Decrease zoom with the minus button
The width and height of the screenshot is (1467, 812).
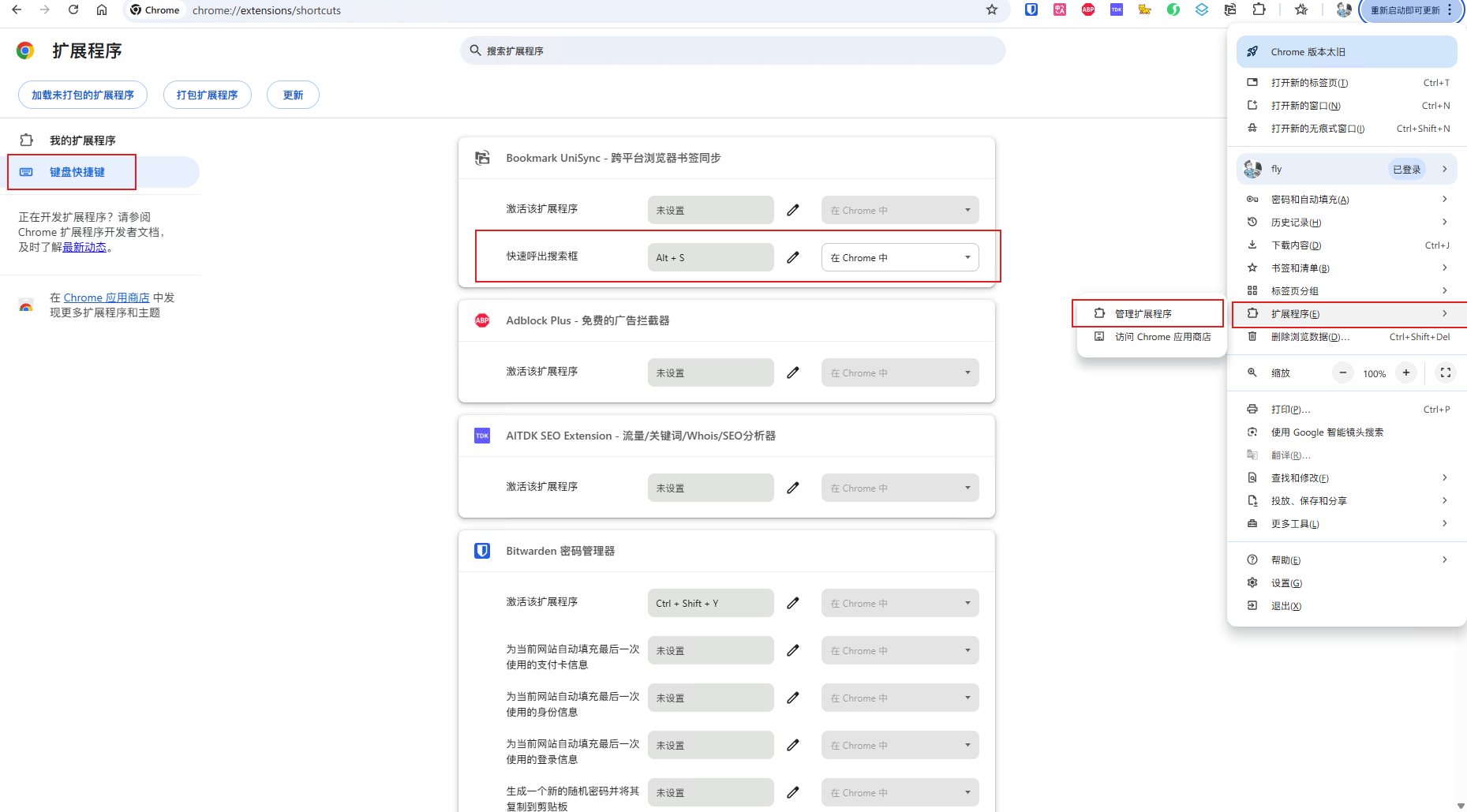(1343, 373)
